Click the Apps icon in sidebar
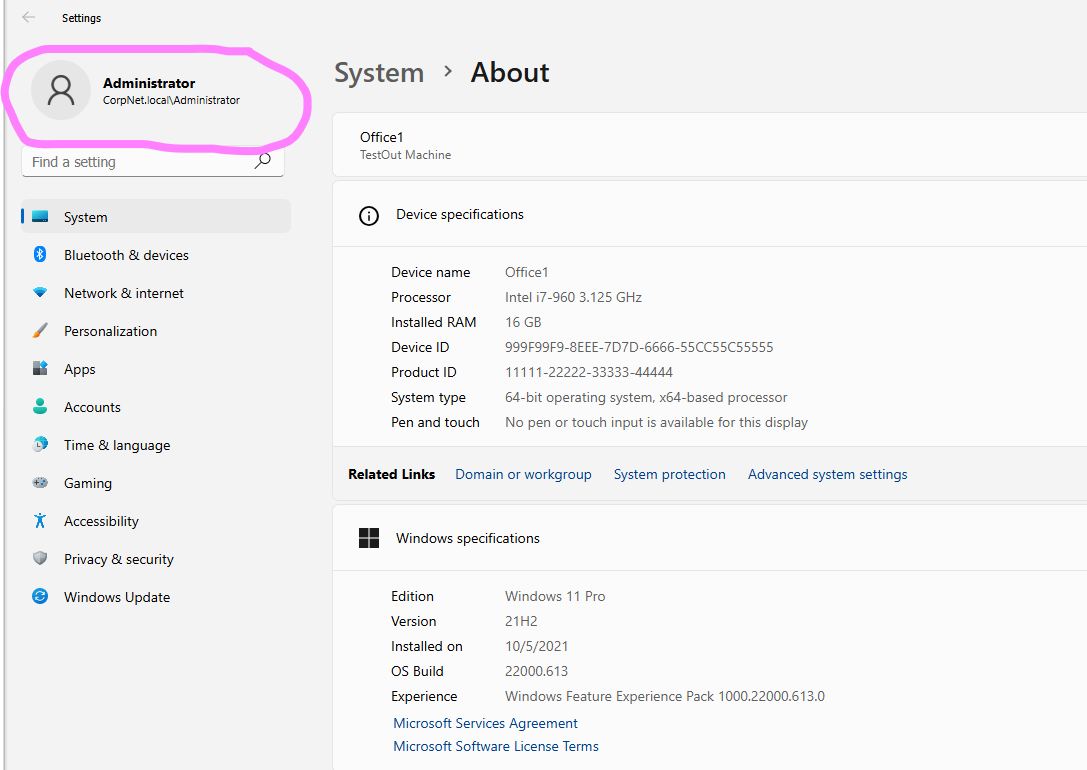1087x770 pixels. pyautogui.click(x=40, y=368)
